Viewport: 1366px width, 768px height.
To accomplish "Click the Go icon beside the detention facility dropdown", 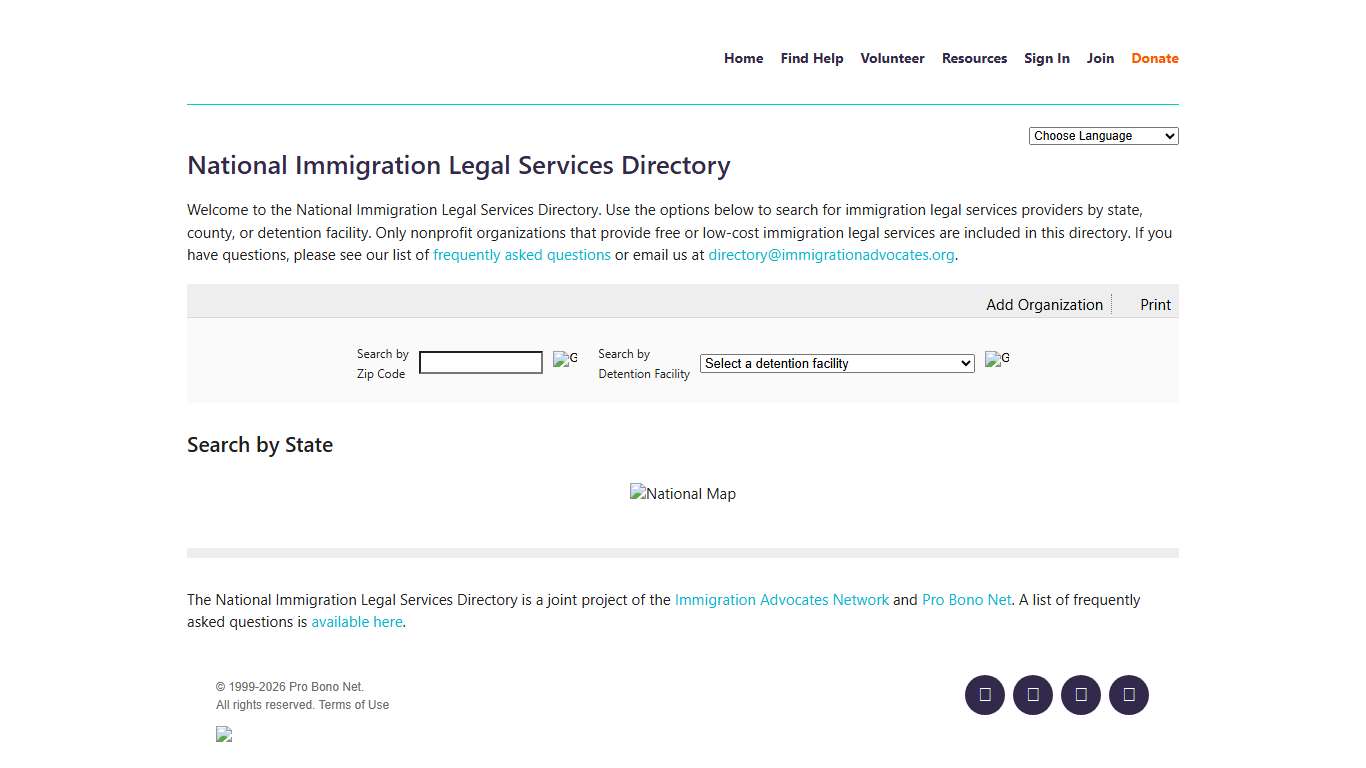I will (x=997, y=359).
